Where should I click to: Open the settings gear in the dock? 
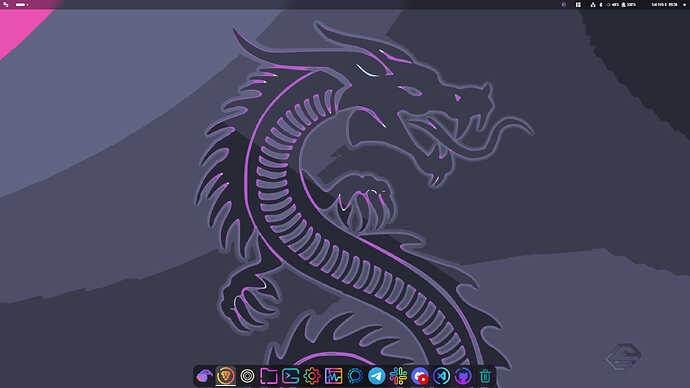tap(312, 376)
